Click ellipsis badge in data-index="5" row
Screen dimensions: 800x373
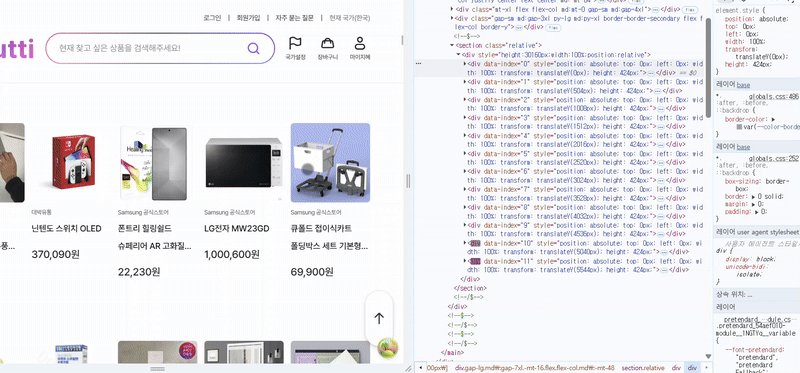click(x=660, y=163)
